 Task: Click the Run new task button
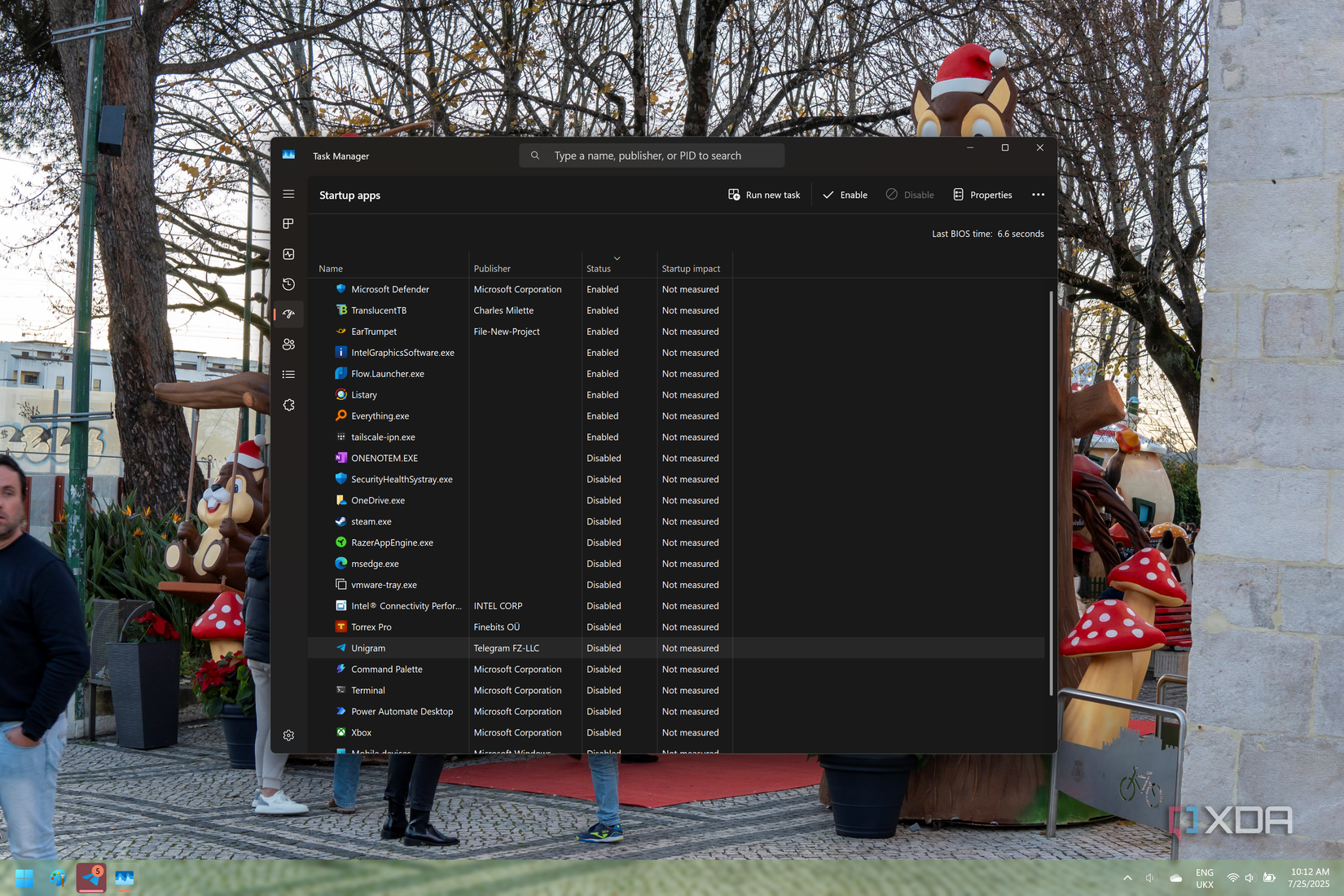(x=763, y=195)
